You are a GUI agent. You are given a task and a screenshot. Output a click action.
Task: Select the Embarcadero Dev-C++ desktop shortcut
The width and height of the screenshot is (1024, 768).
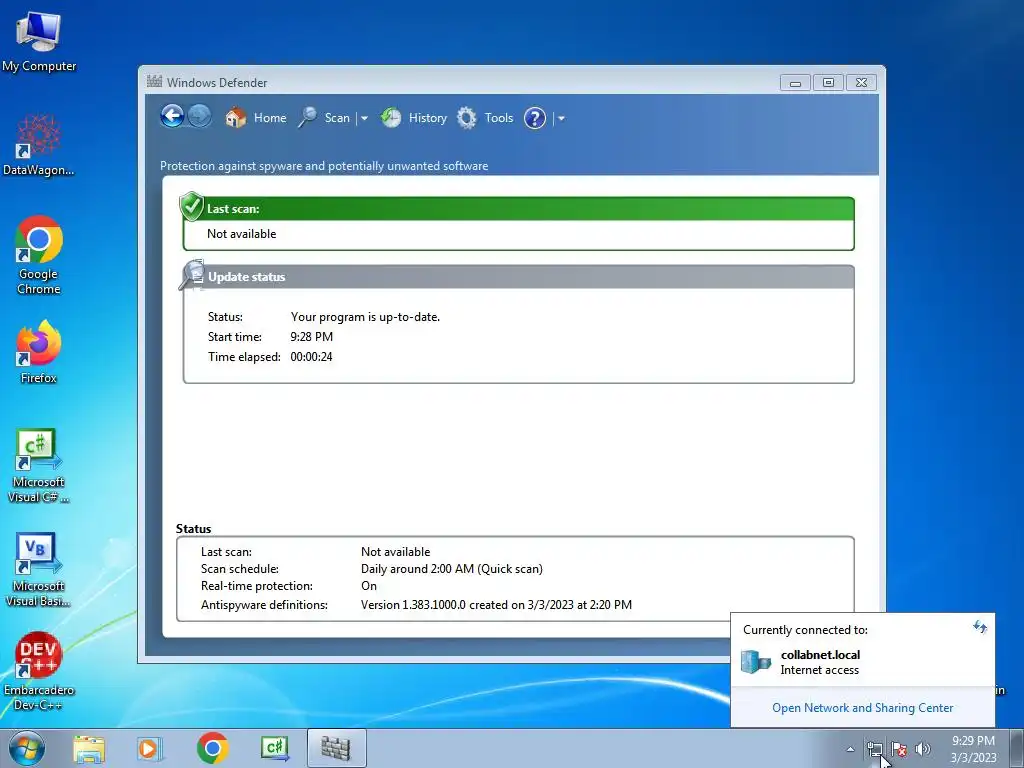pos(39,671)
